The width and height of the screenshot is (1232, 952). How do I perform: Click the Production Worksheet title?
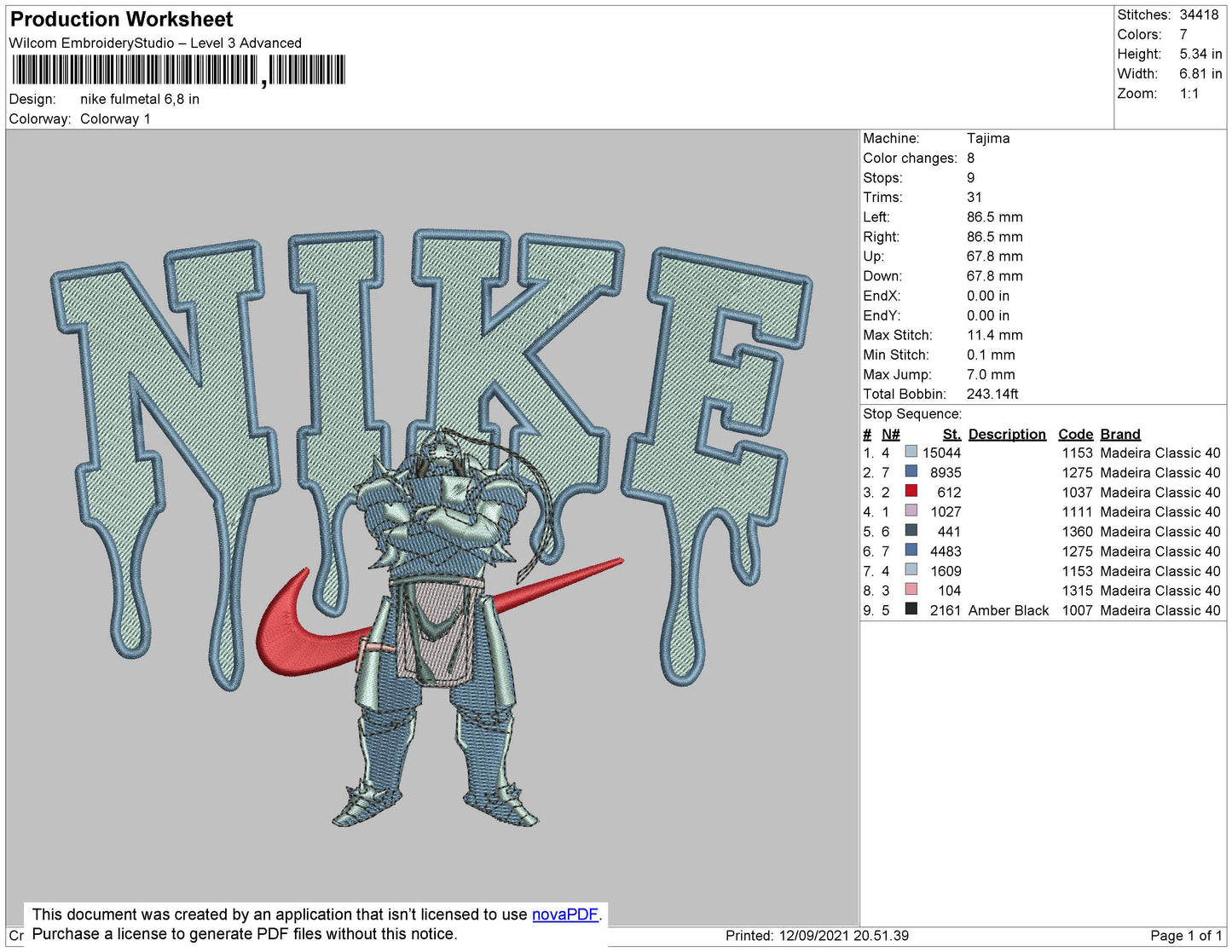[121, 19]
